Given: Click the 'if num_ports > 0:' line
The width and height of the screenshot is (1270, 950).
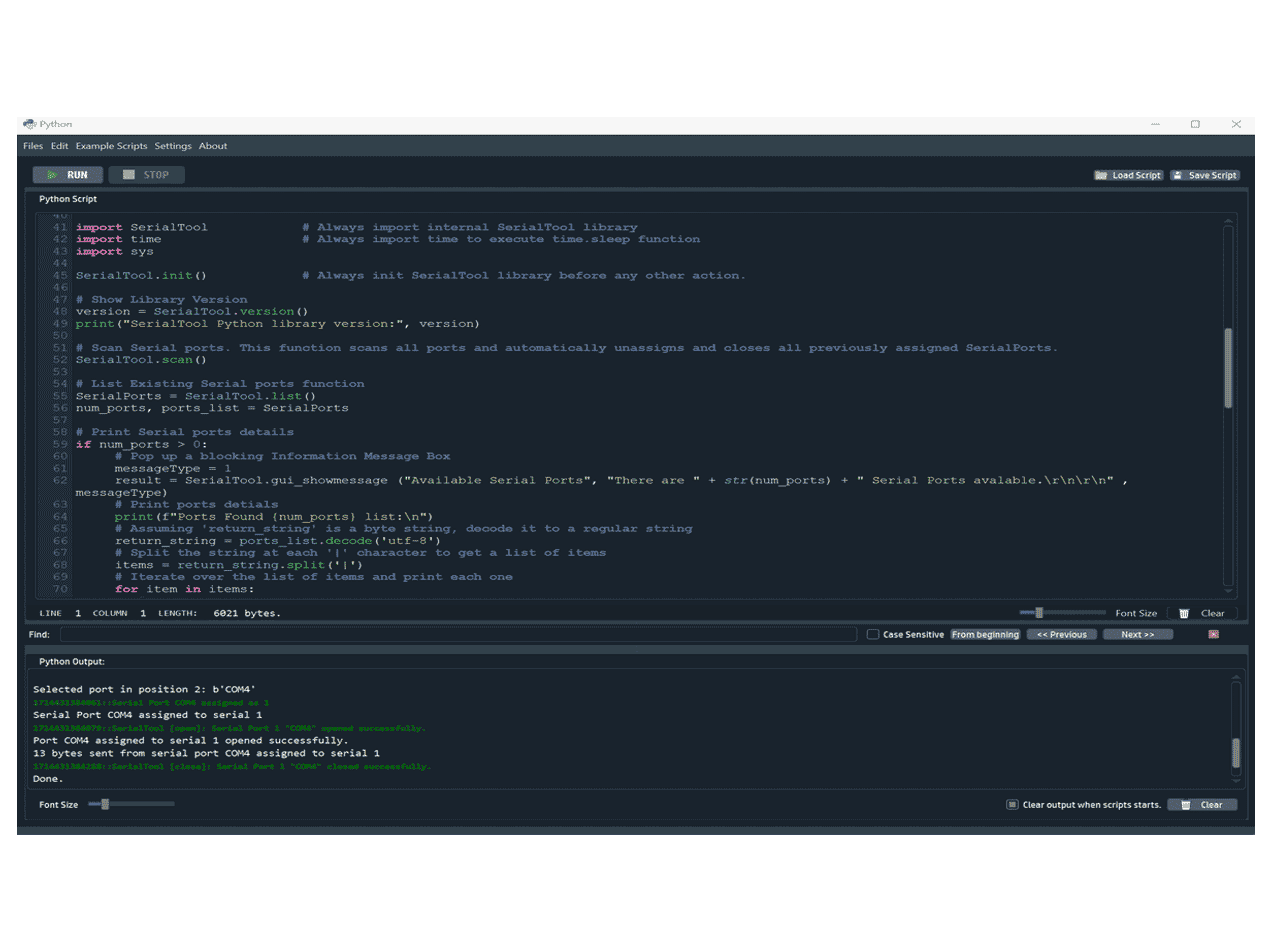Looking at the screenshot, I should 141,444.
